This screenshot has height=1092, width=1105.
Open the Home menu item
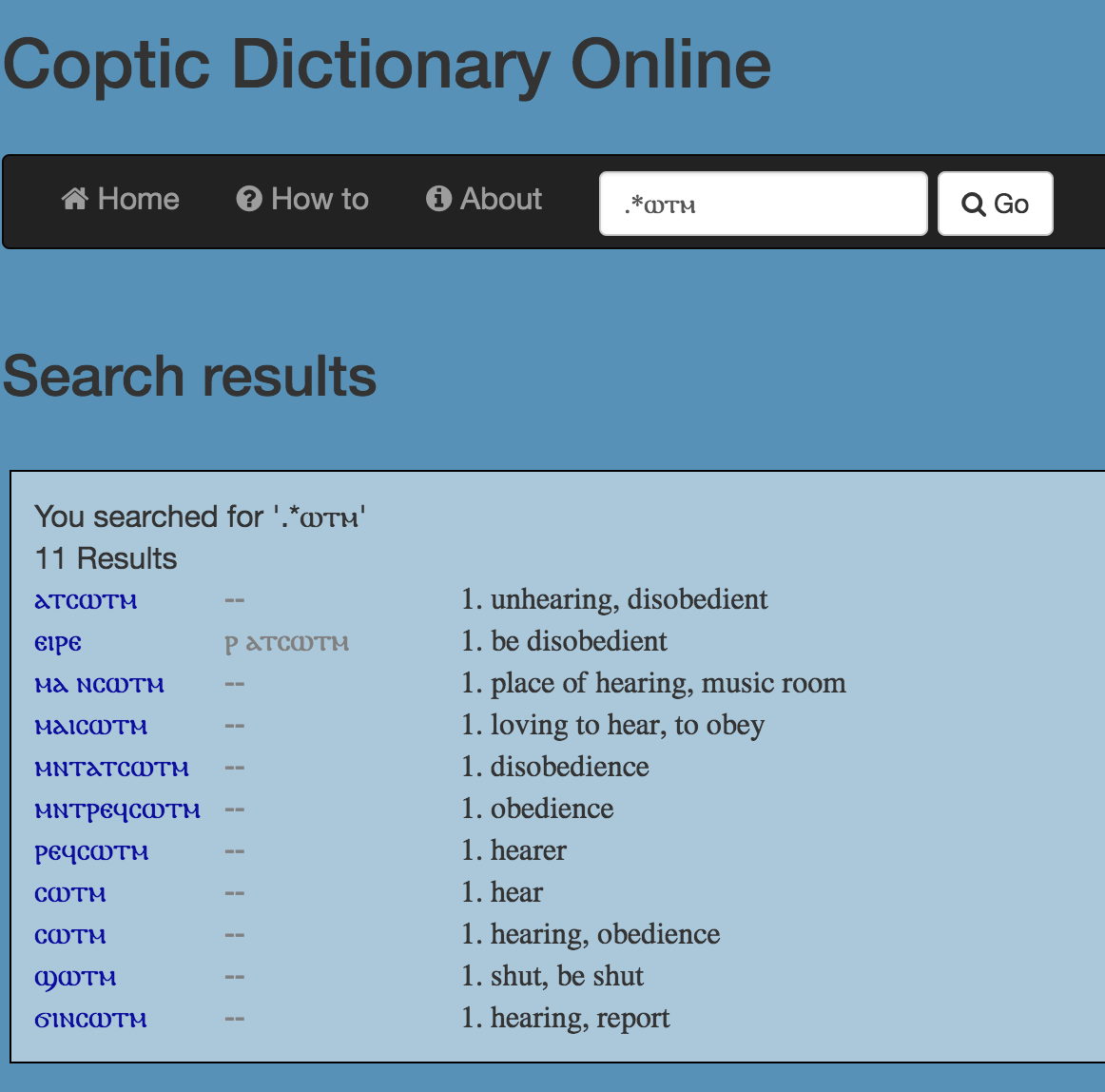pyautogui.click(x=121, y=199)
